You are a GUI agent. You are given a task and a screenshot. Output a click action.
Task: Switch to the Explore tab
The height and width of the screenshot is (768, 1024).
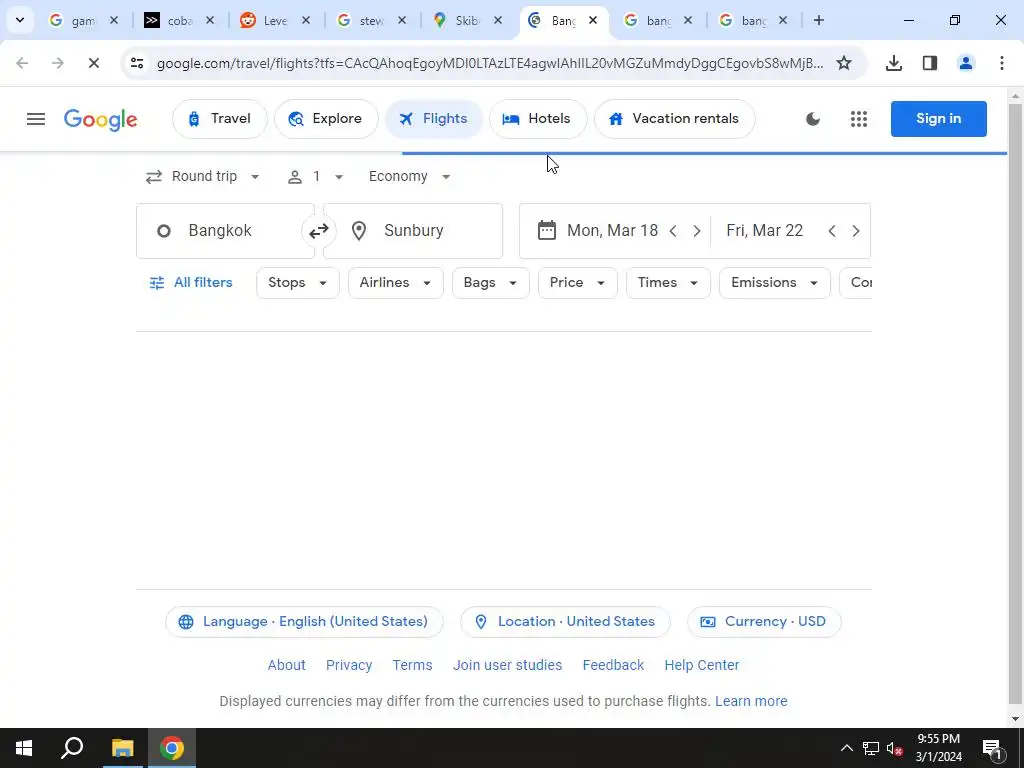(x=326, y=119)
